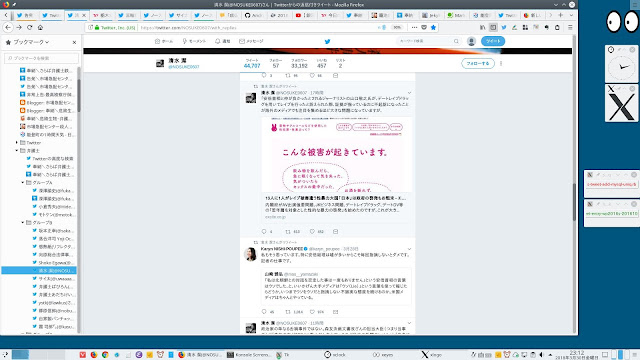Close the bookmarks sidebar with the X
640x360 pixels.
click(74, 42)
